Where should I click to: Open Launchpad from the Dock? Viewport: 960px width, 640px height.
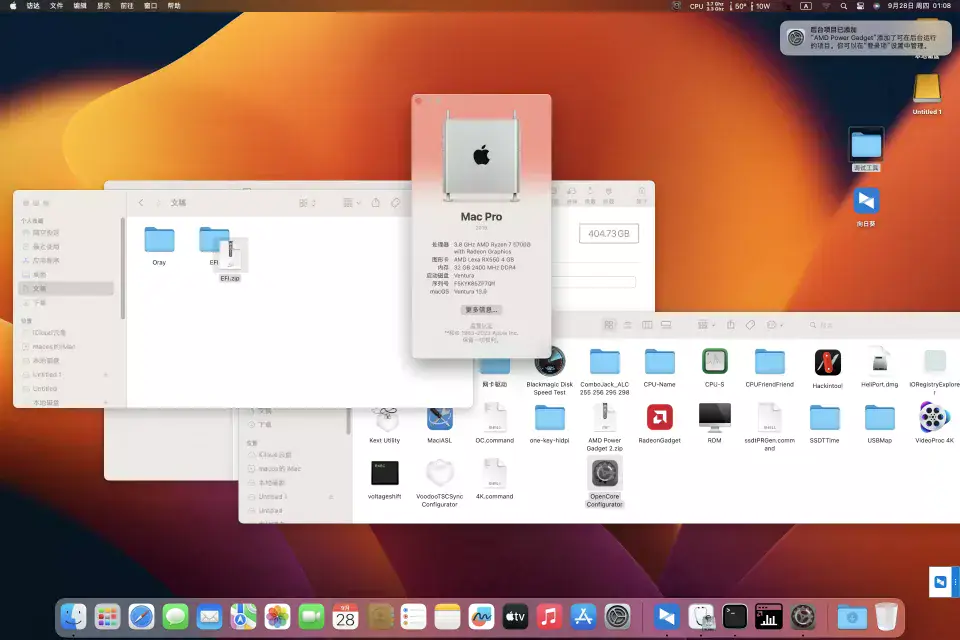tap(108, 617)
